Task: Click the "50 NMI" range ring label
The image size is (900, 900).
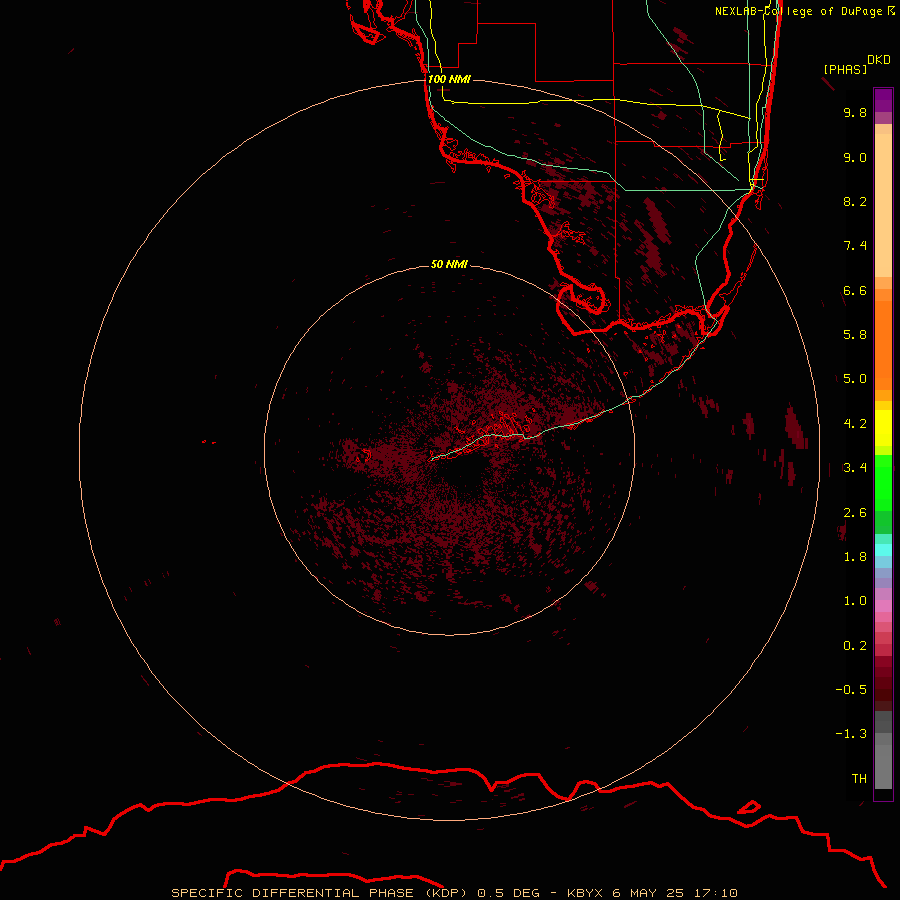Action: pos(449,265)
